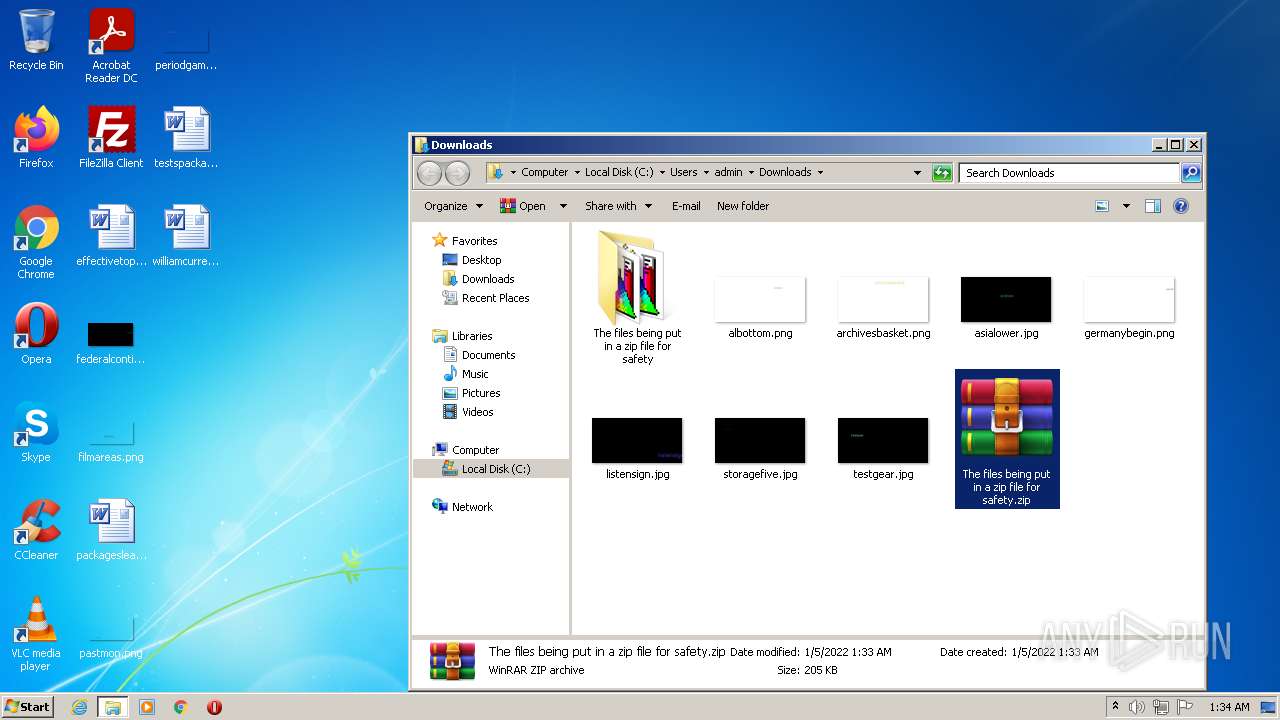Image resolution: width=1280 pixels, height=720 pixels.
Task: Select the compressed folder 'The files being put in a zip file for safety'
Action: pyautogui.click(x=637, y=297)
